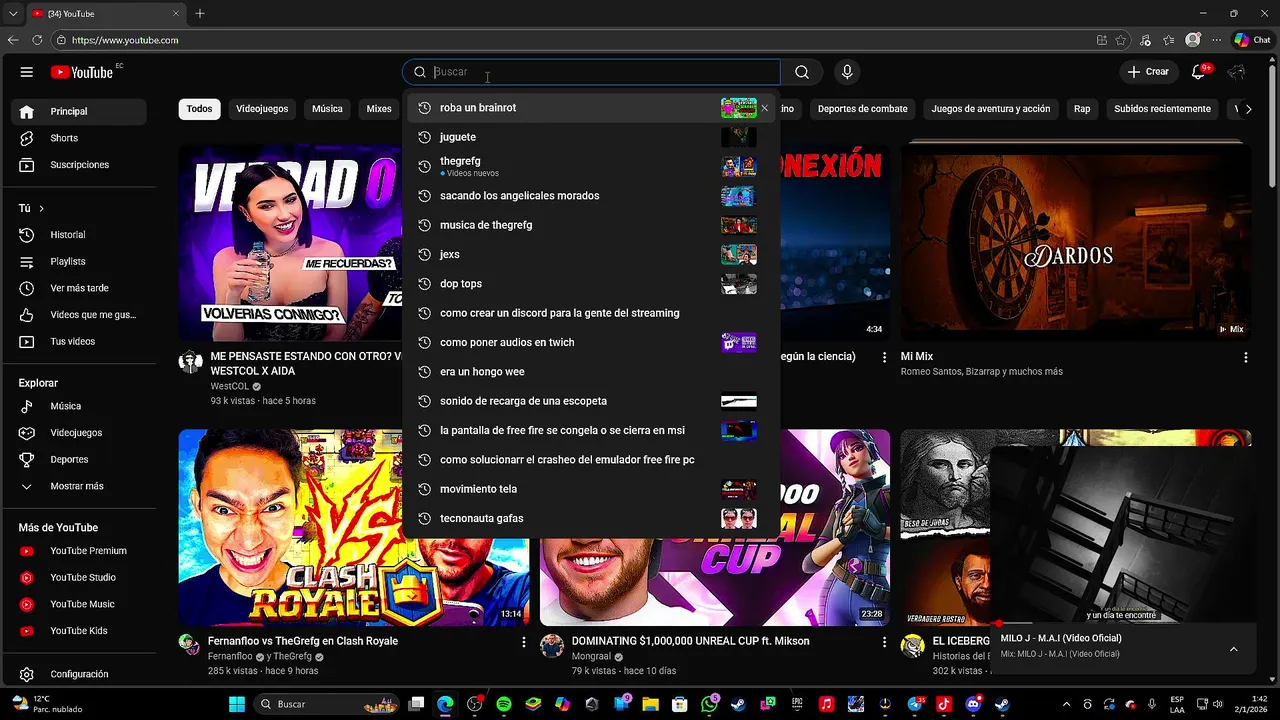The height and width of the screenshot is (720, 1280).
Task: Click the YouTube logo
Action: click(x=81, y=72)
